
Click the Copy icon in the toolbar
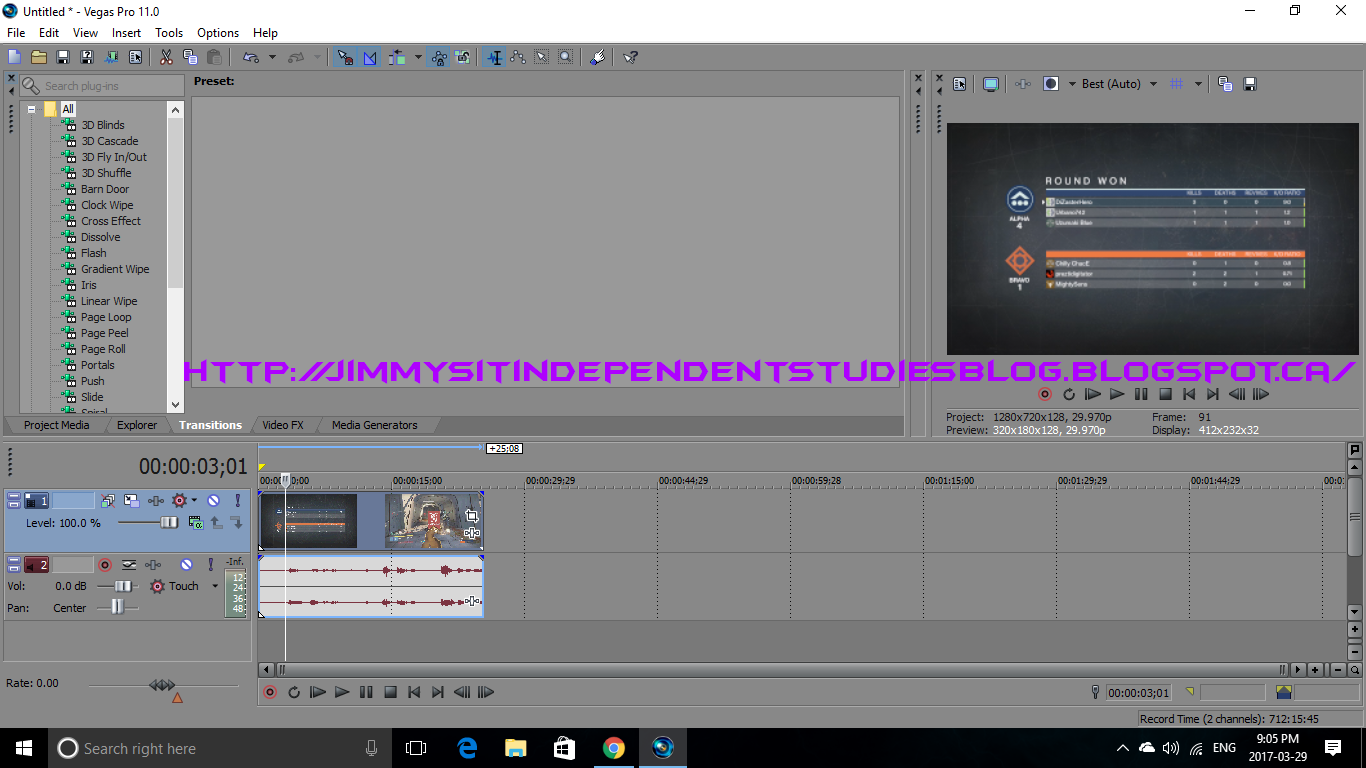(x=190, y=57)
